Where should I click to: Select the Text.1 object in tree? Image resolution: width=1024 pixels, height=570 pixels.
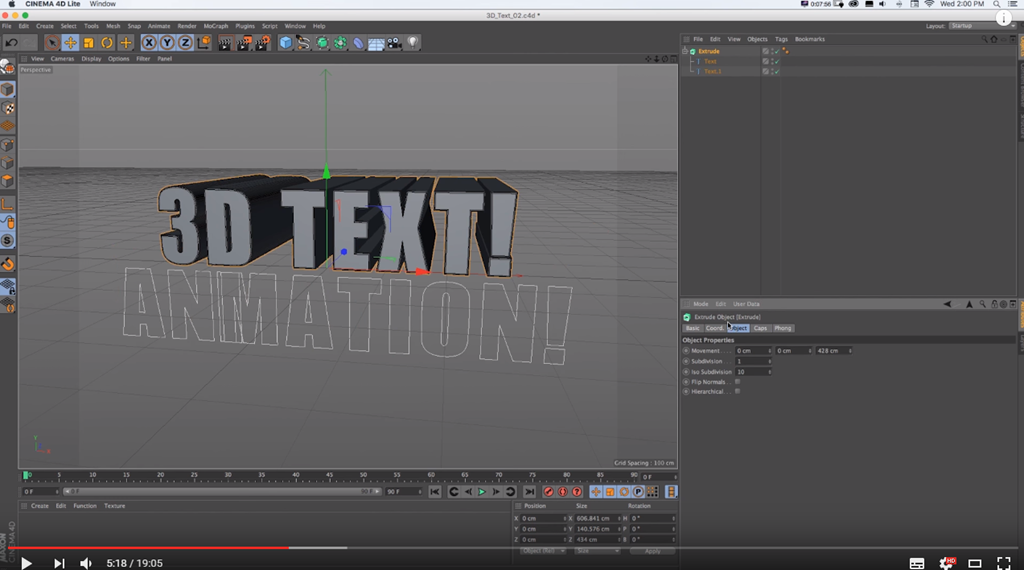click(712, 71)
